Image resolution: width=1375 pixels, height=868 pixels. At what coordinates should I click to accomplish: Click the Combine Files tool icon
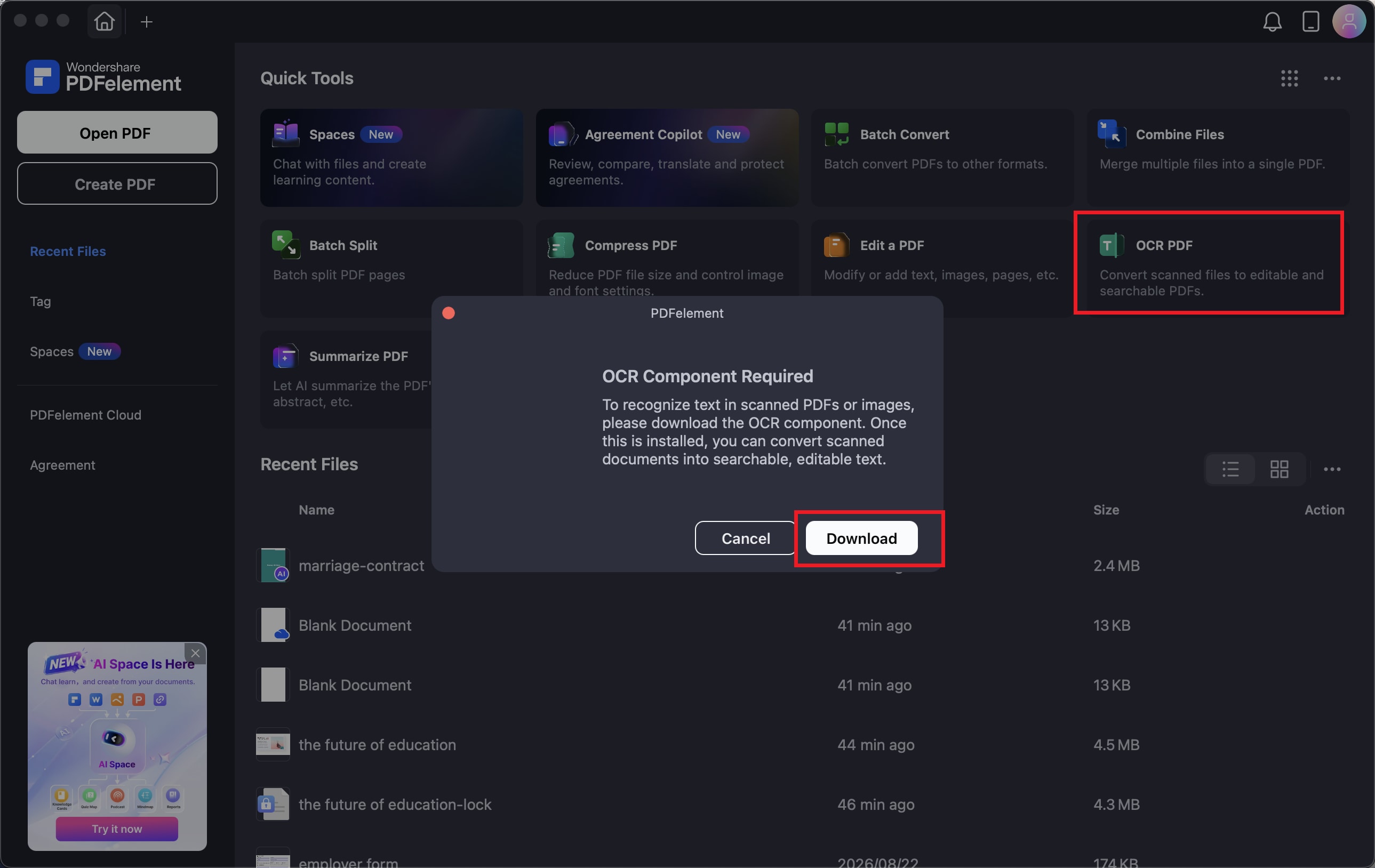click(x=1112, y=133)
